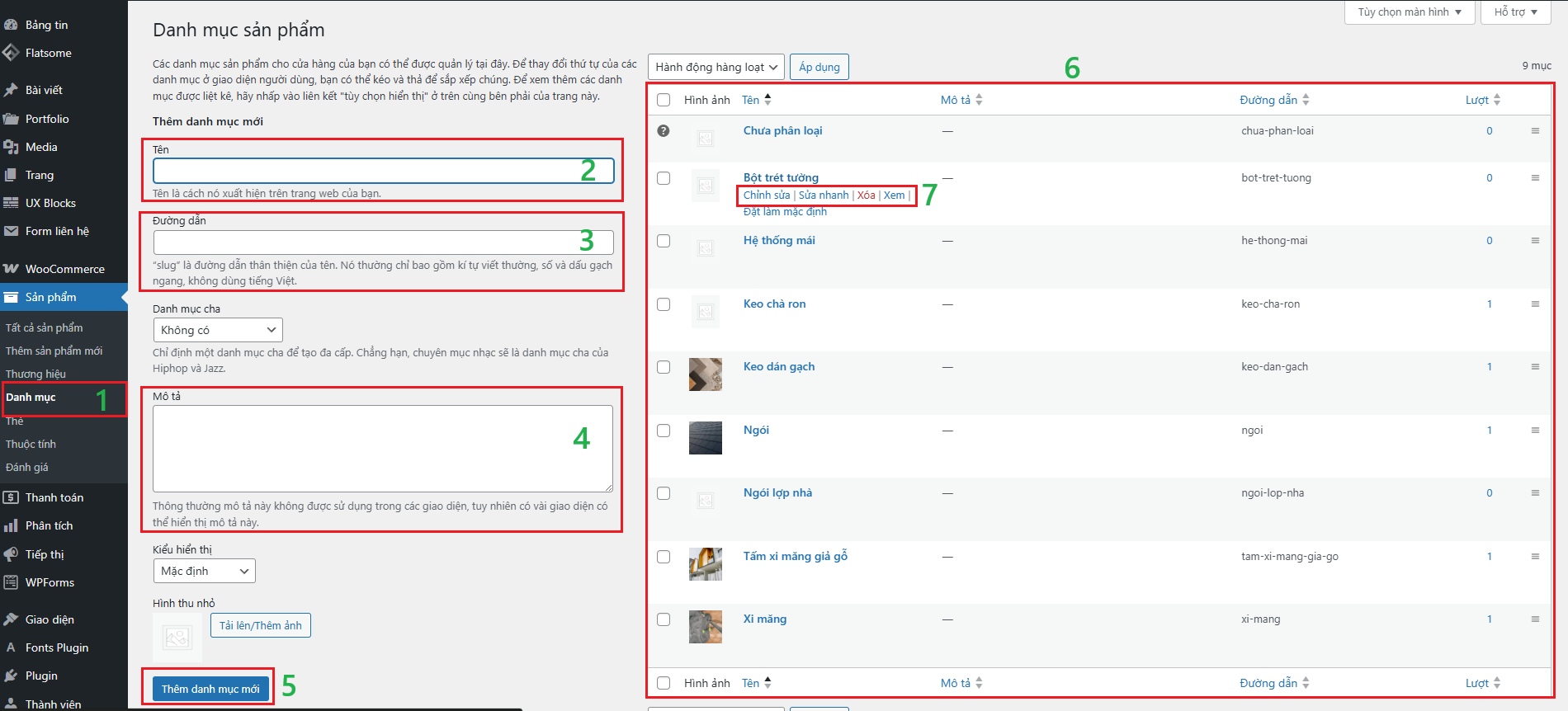Click drag handle icon for Ngói row
The image size is (1568, 711).
point(1535,431)
